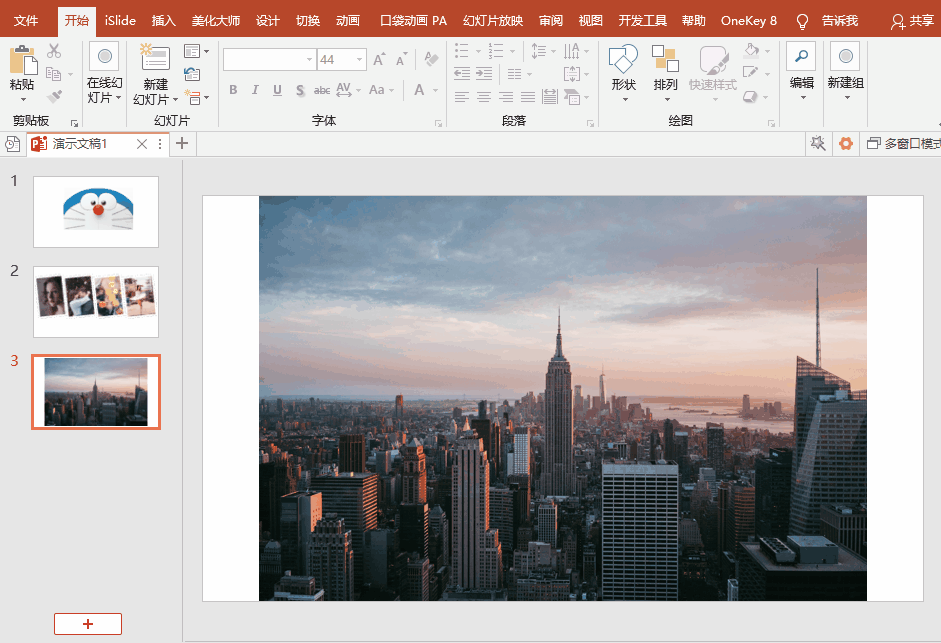Click the Cut scissors icon

pyautogui.click(x=55, y=52)
